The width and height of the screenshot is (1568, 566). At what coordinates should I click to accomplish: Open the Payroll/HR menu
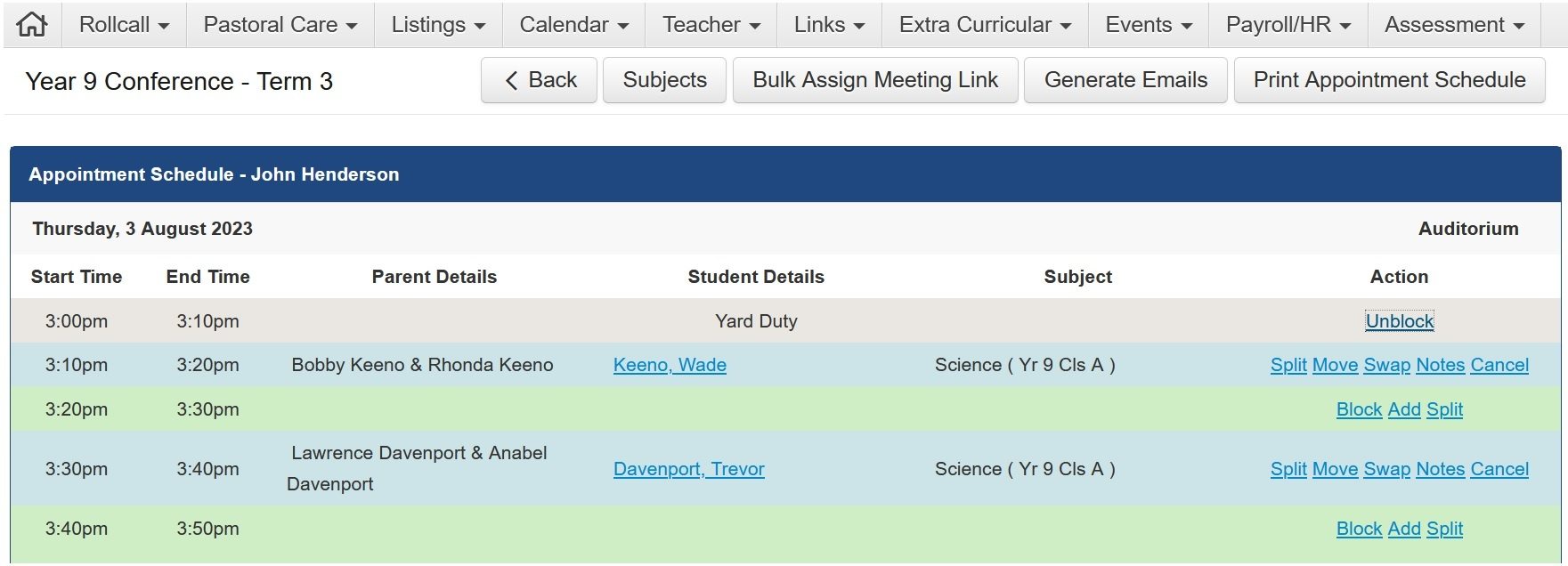(1288, 25)
